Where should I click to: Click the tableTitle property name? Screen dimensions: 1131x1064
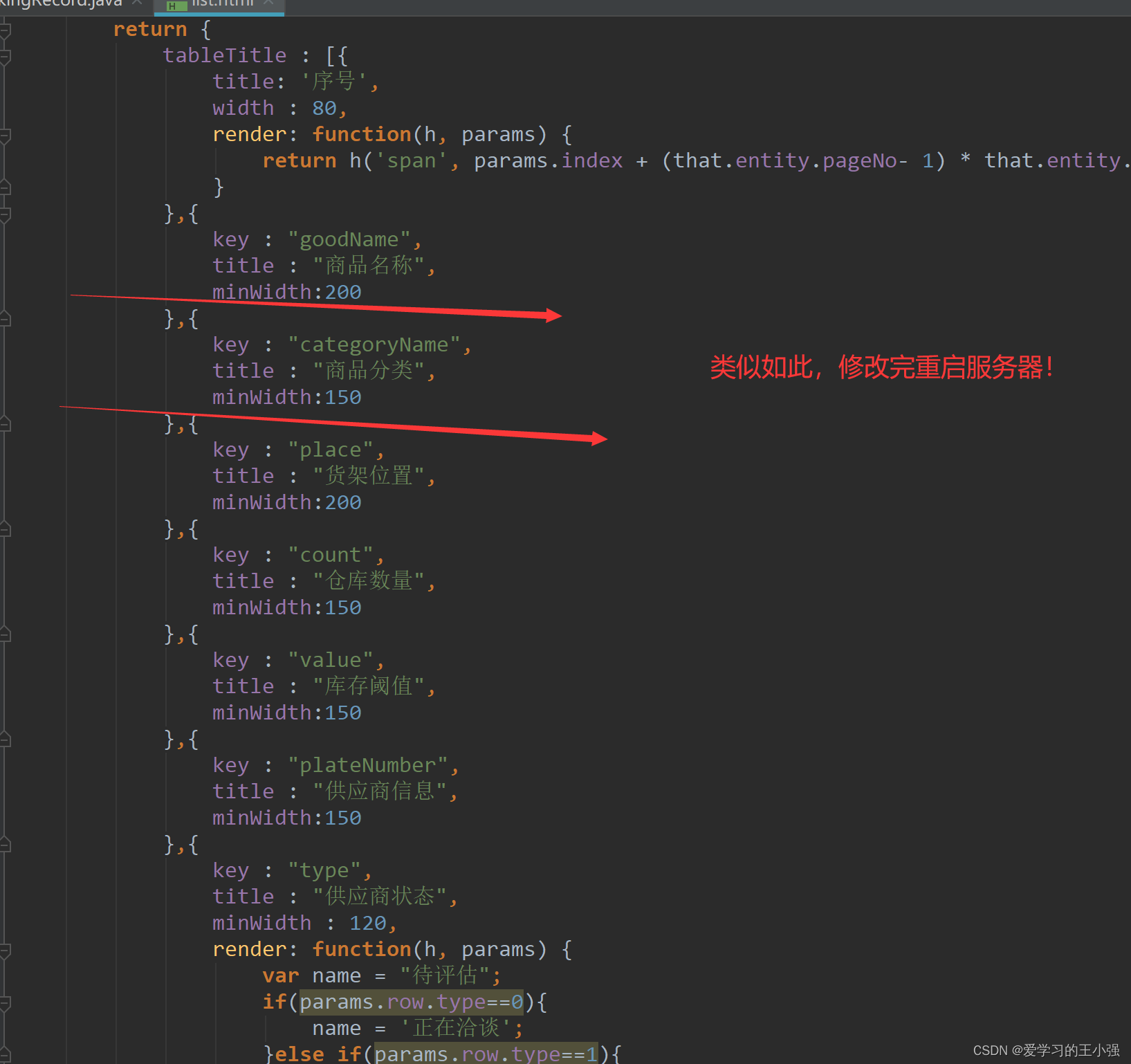(224, 55)
